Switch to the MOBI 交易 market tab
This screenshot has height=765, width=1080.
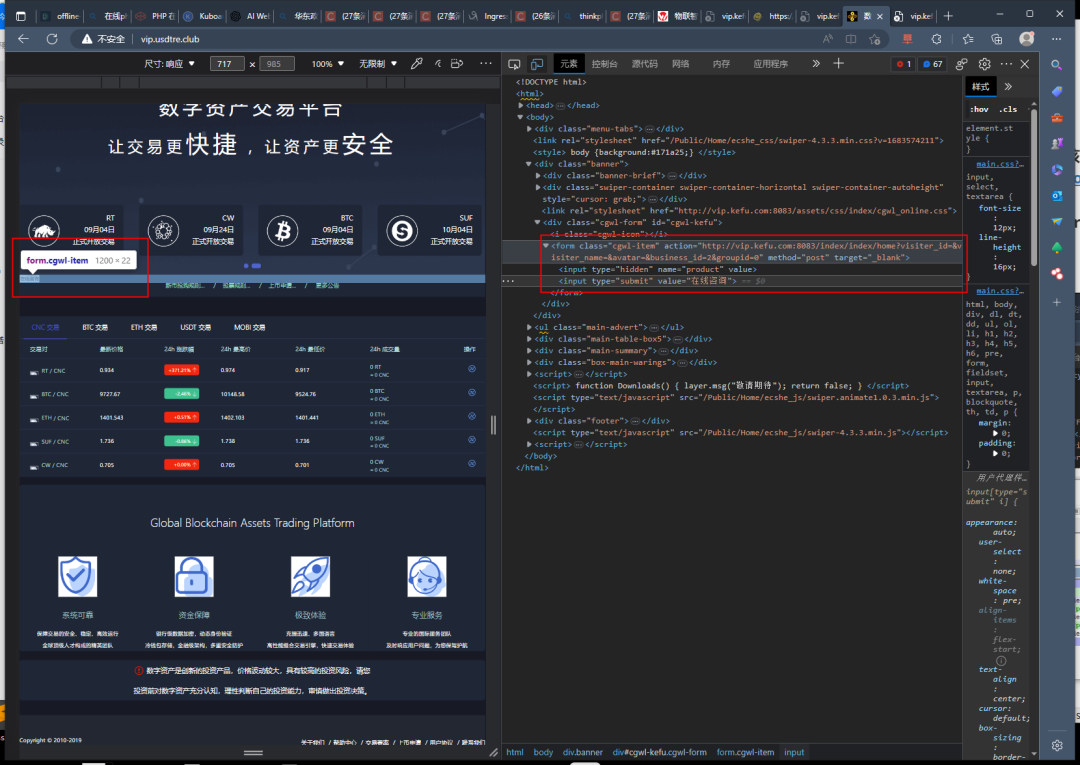pos(249,328)
